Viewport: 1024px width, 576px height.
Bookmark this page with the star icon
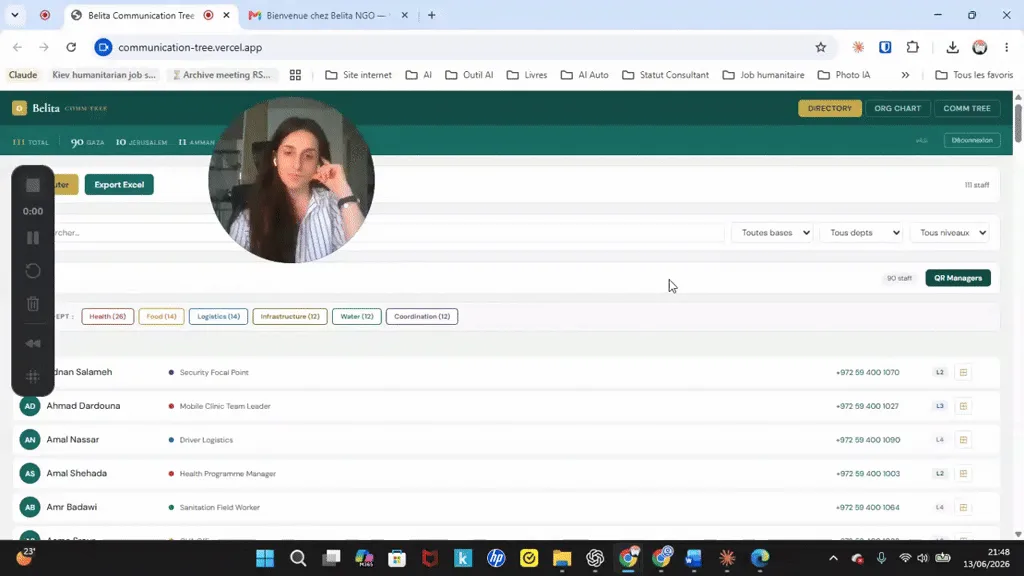[821, 47]
